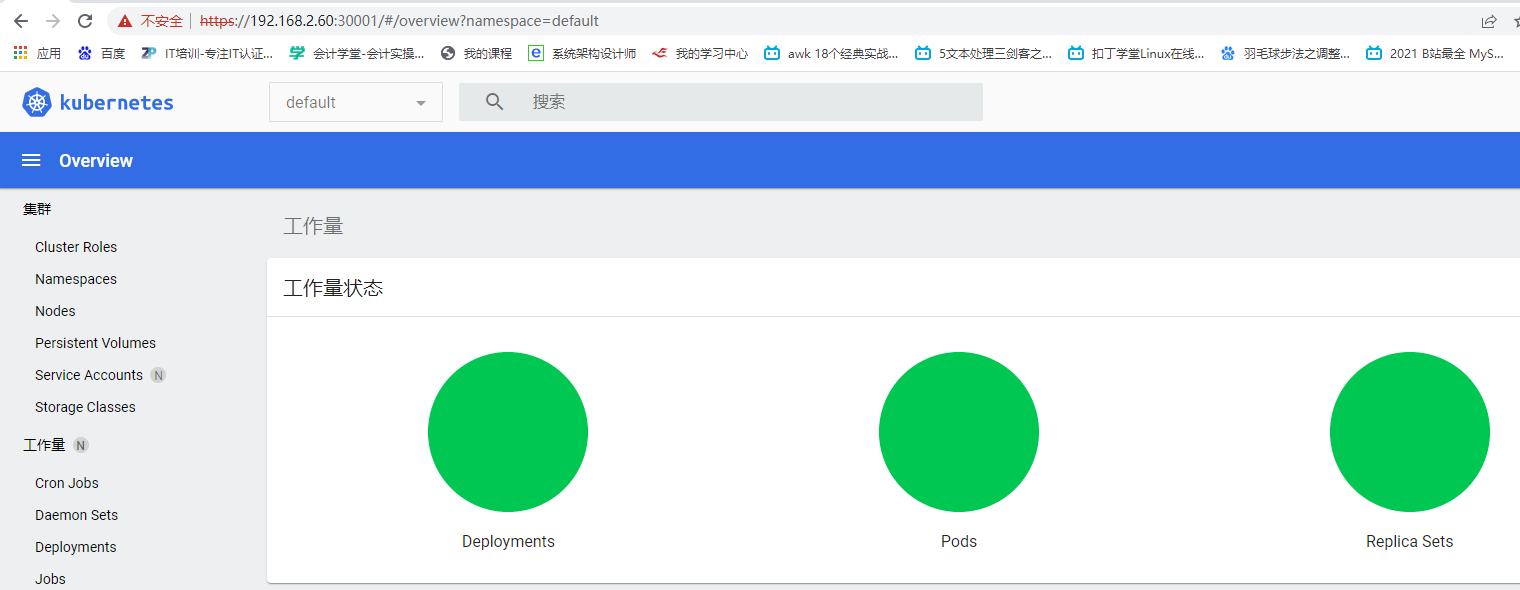Screen dimensions: 1520x590
Task: Open the 我的课程 bookmark
Action: pos(476,54)
